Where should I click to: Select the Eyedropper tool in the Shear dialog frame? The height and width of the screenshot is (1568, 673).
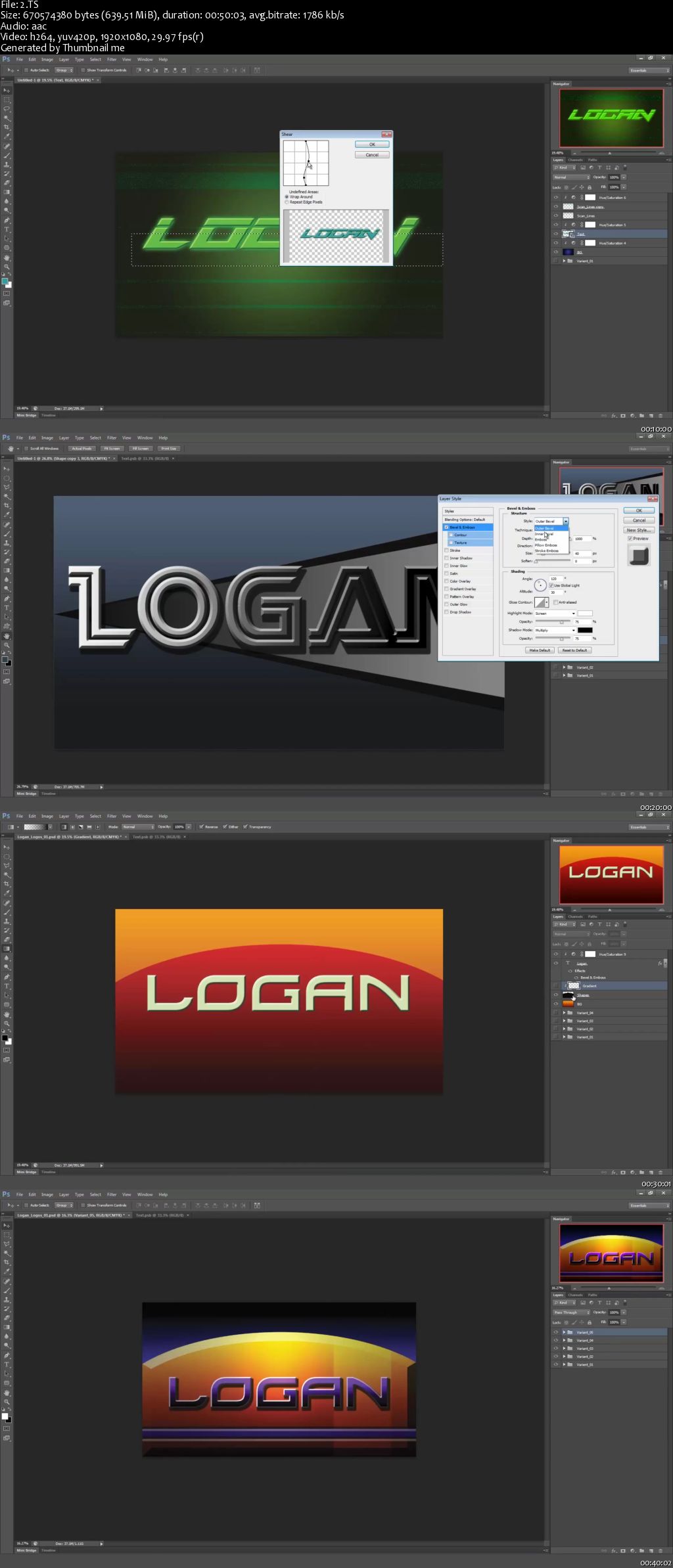coord(7,137)
